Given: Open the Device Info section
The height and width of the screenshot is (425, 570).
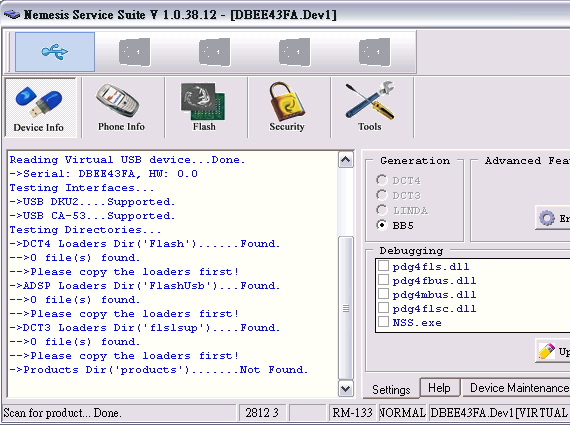Looking at the screenshot, I should point(40,108).
